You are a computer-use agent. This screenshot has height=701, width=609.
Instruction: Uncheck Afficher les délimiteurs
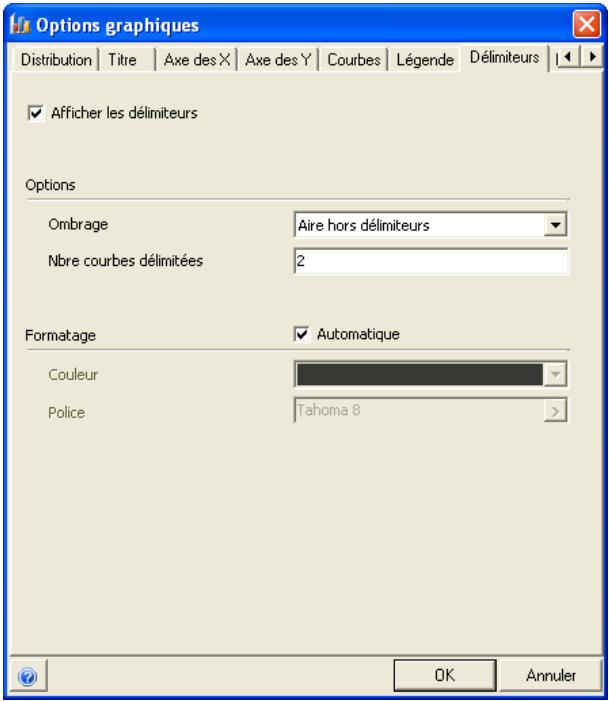(35, 113)
